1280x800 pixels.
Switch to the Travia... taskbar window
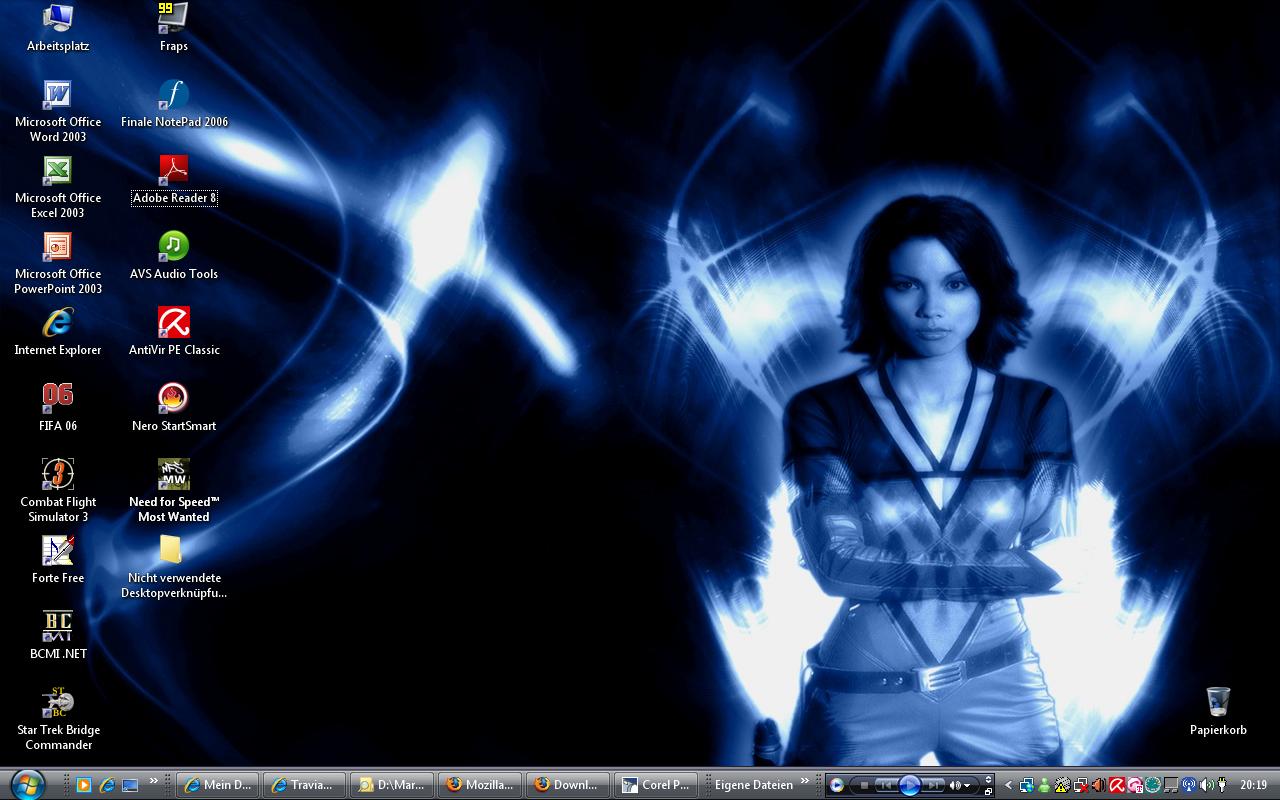(x=304, y=785)
